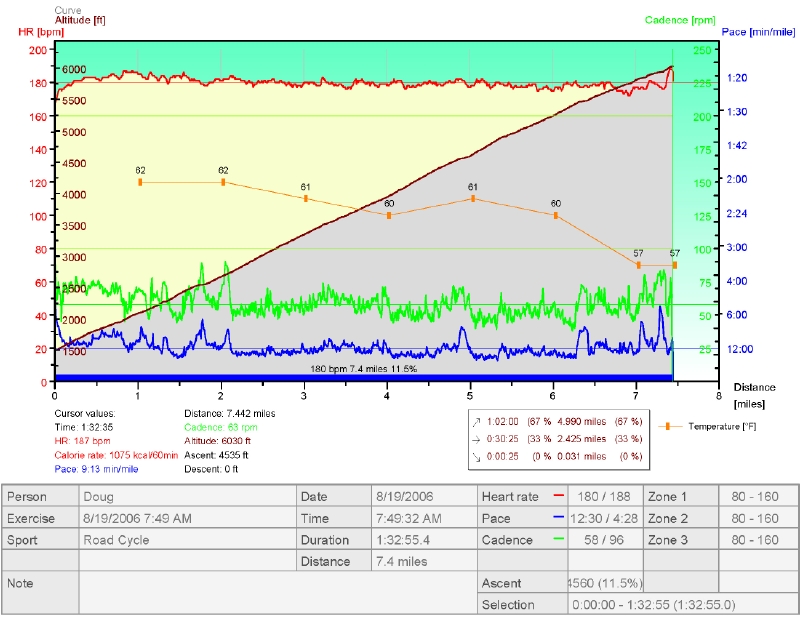Click the cursor value 'Pace: 9:13 min/mile'
Viewport: 800px width, 618px height.
click(96, 469)
